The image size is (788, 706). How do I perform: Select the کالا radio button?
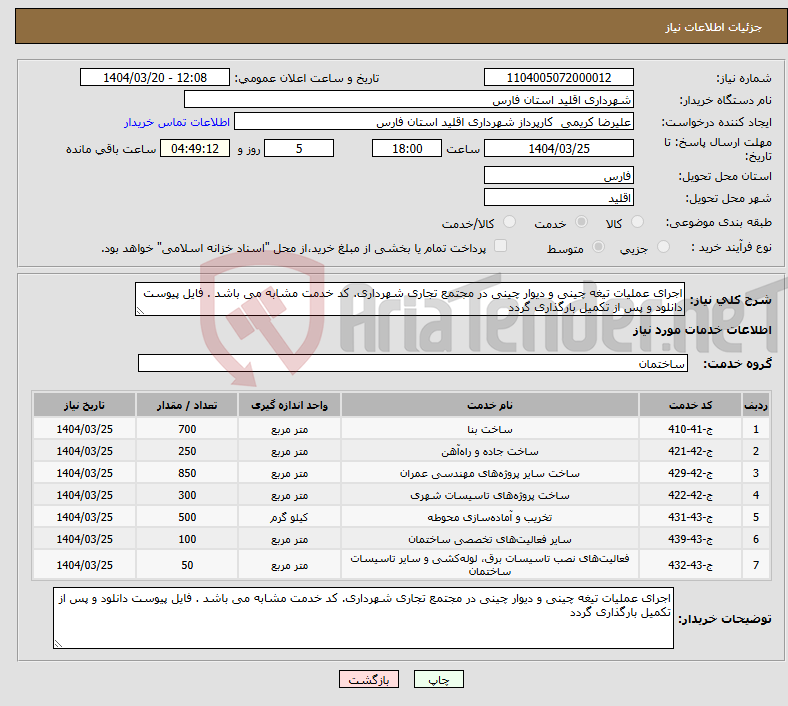pyautogui.click(x=637, y=222)
